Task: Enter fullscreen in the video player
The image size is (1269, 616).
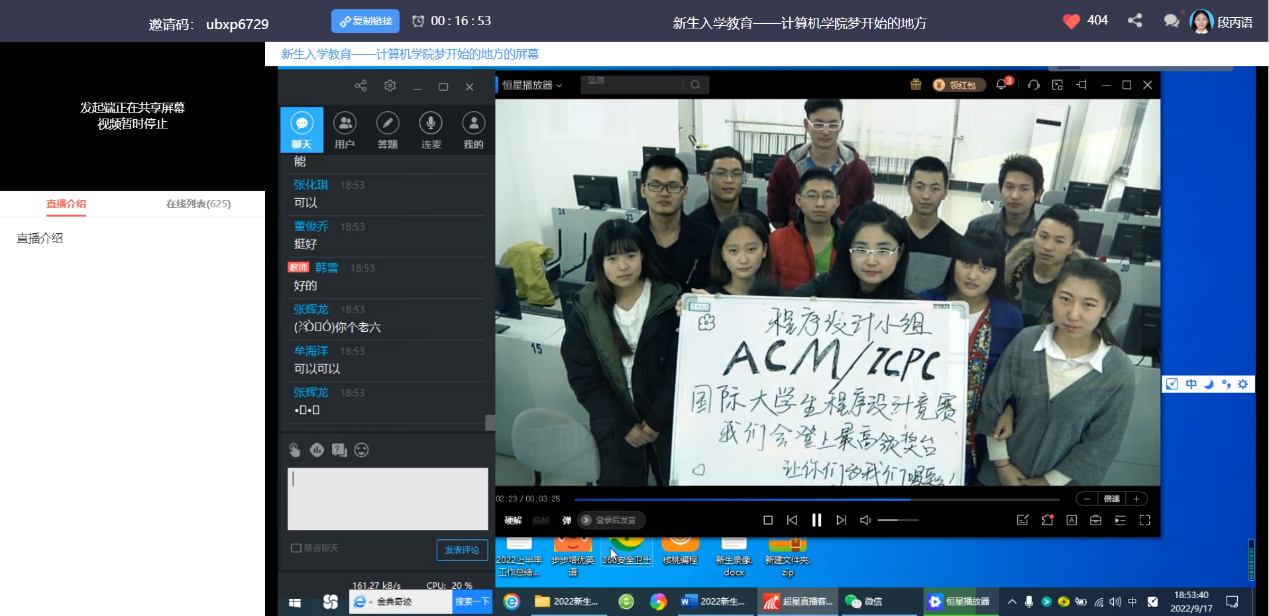Action: tap(1144, 520)
